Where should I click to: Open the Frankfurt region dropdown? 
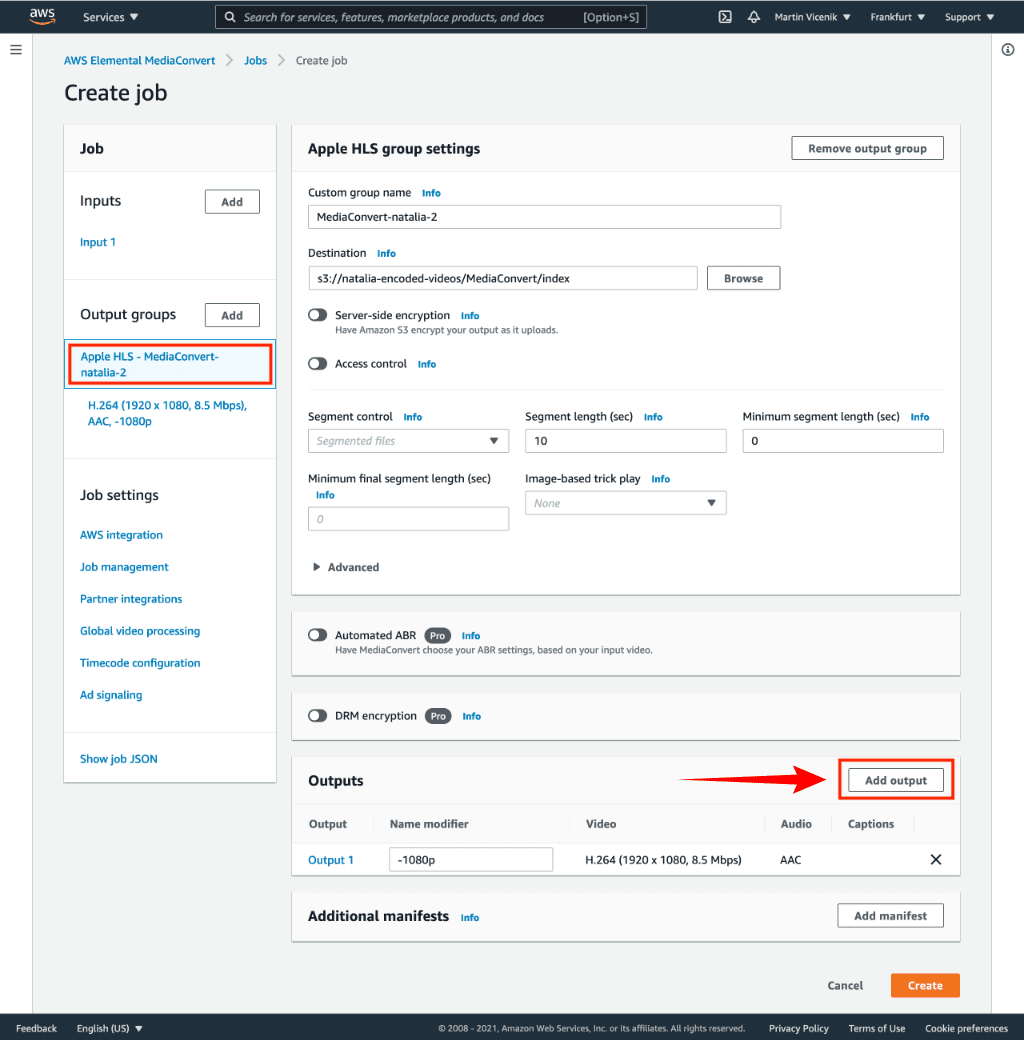(x=897, y=17)
